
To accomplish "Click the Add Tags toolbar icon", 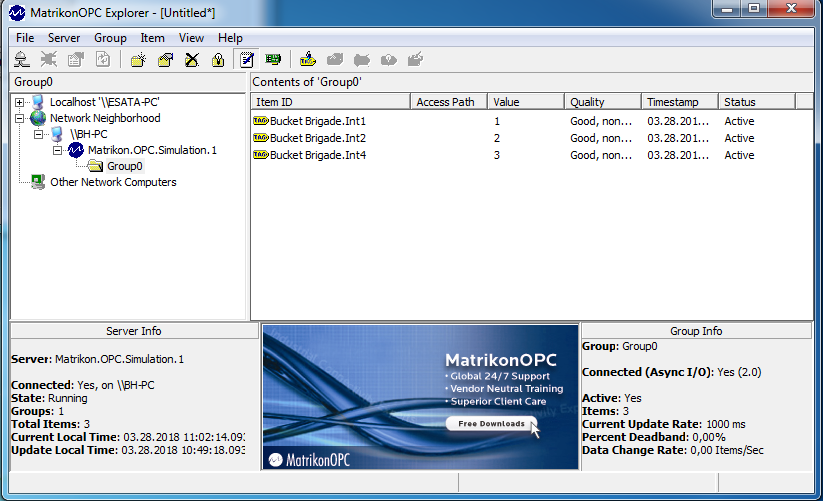I will pyautogui.click(x=308, y=60).
